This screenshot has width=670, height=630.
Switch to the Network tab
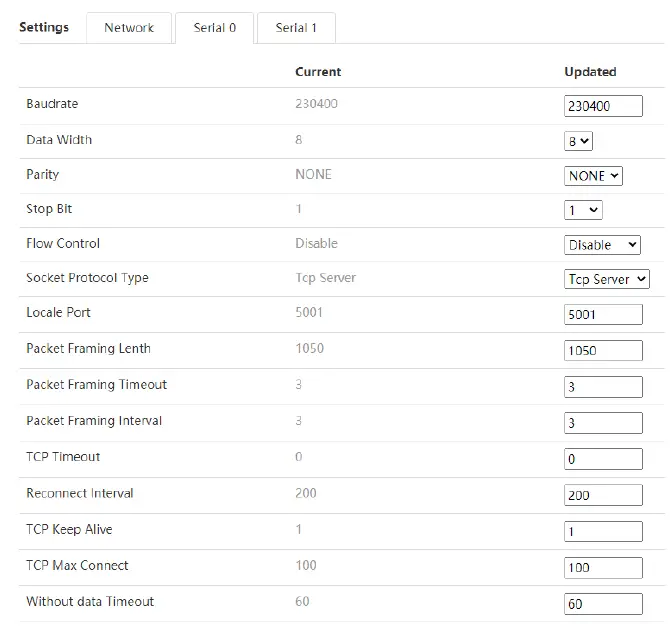click(129, 28)
